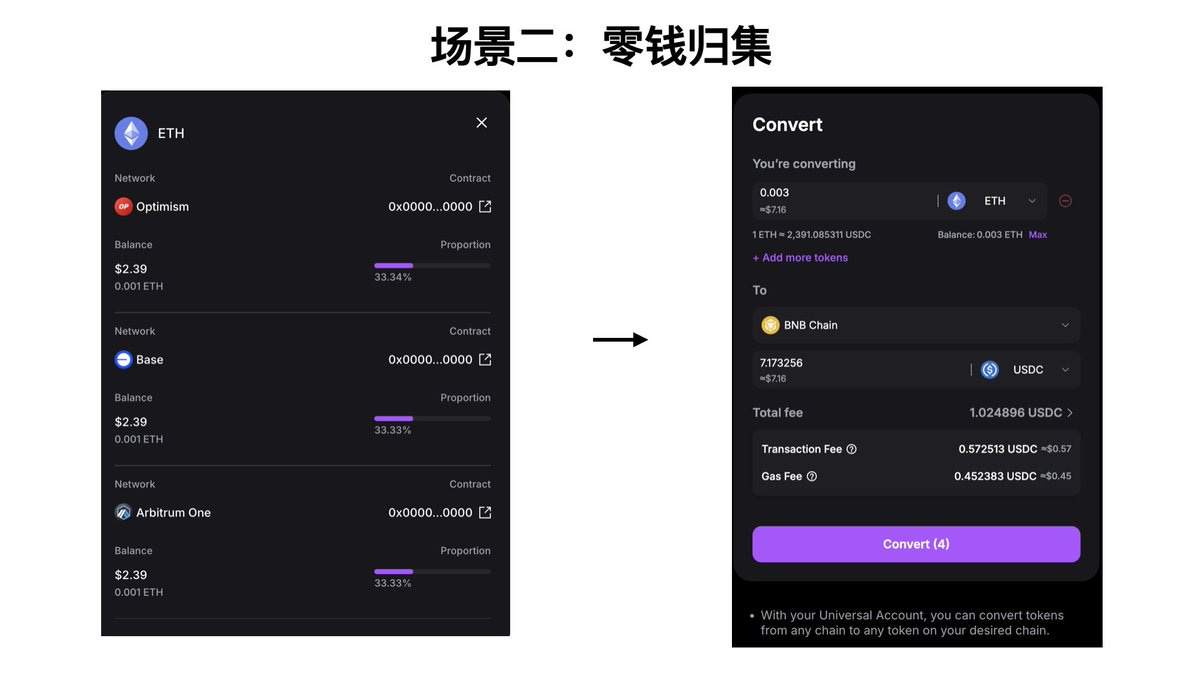Expand the BNB Chain destination dropdown

click(x=916, y=325)
